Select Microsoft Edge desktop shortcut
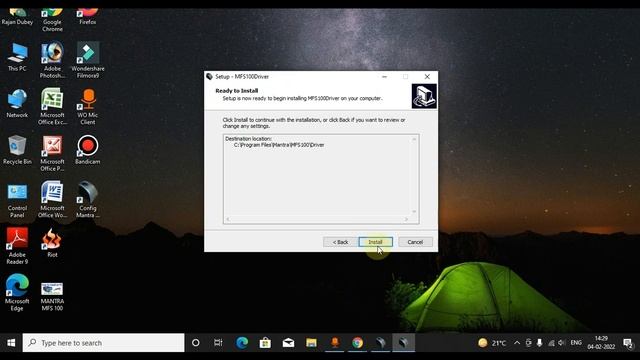 (x=17, y=293)
